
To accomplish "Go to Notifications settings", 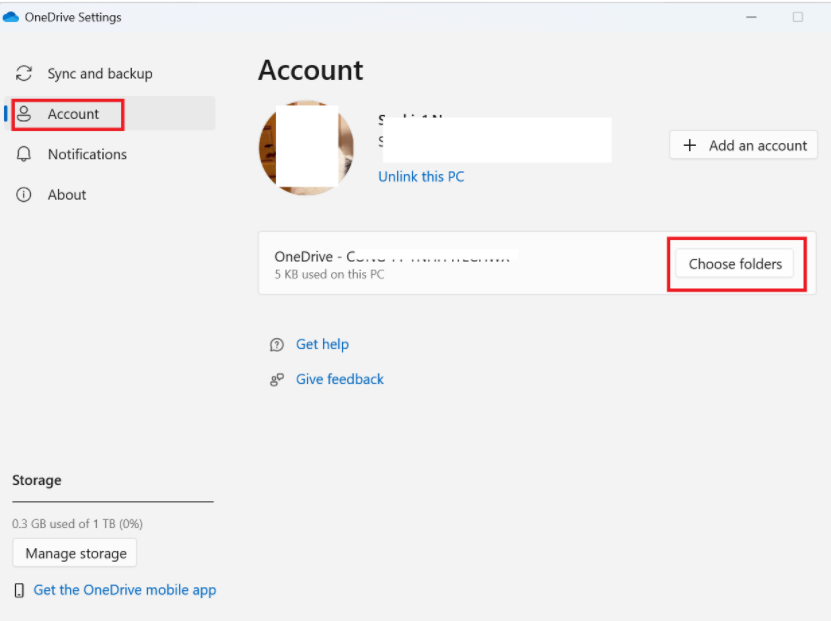I will point(110,154).
